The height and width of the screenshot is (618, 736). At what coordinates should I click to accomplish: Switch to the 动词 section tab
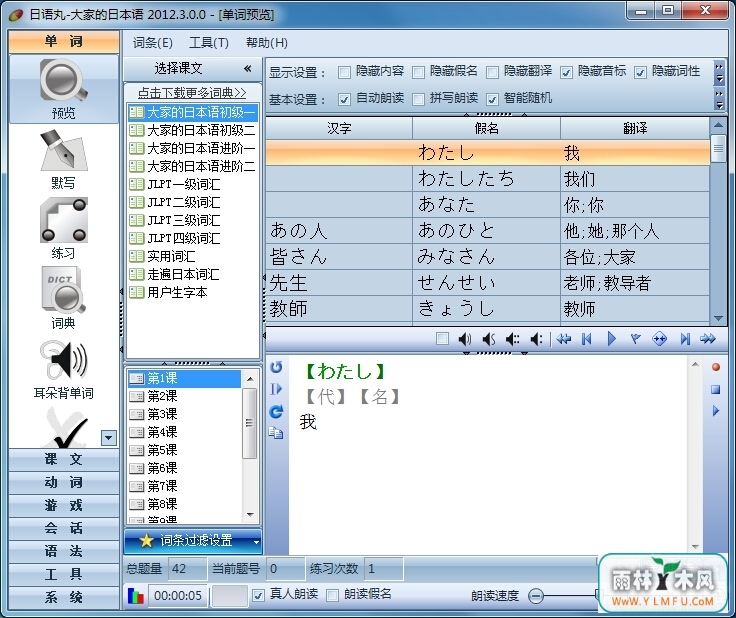click(x=64, y=482)
